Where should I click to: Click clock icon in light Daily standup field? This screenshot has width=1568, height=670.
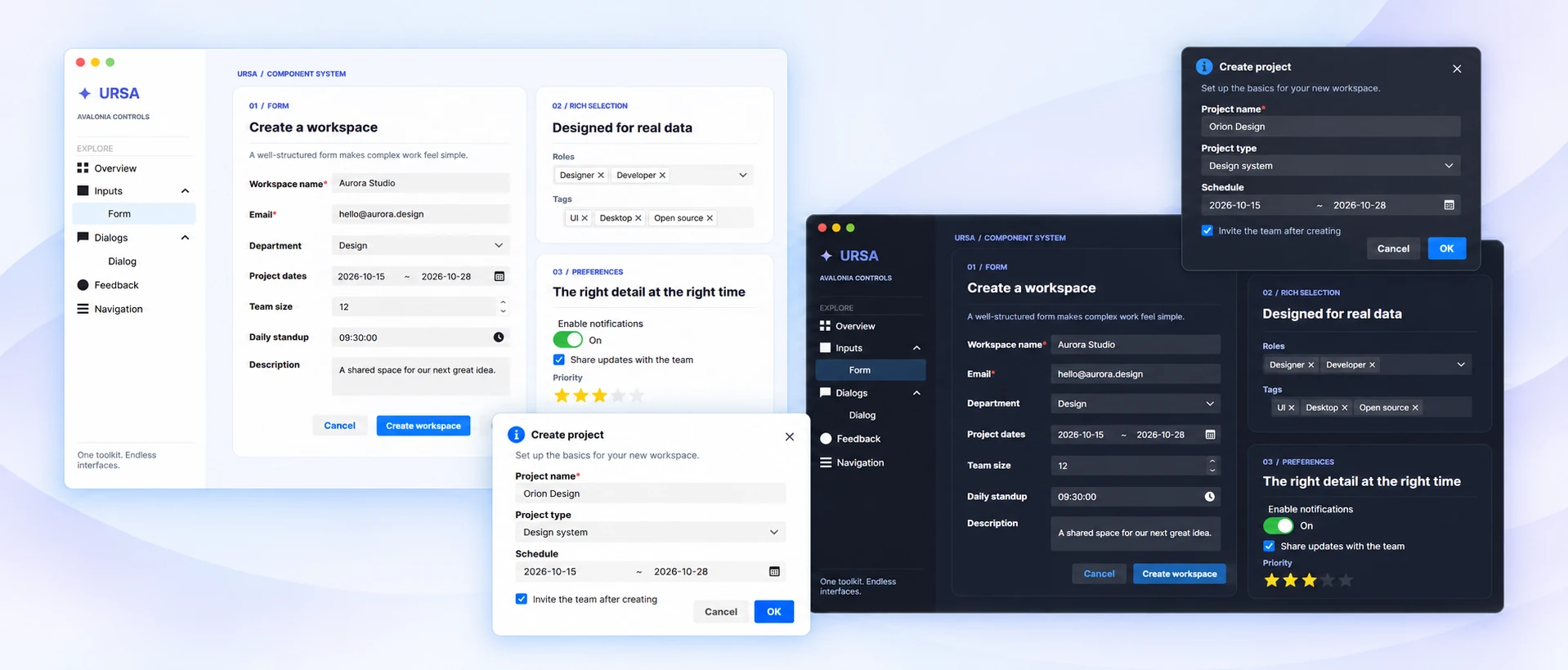click(x=499, y=337)
